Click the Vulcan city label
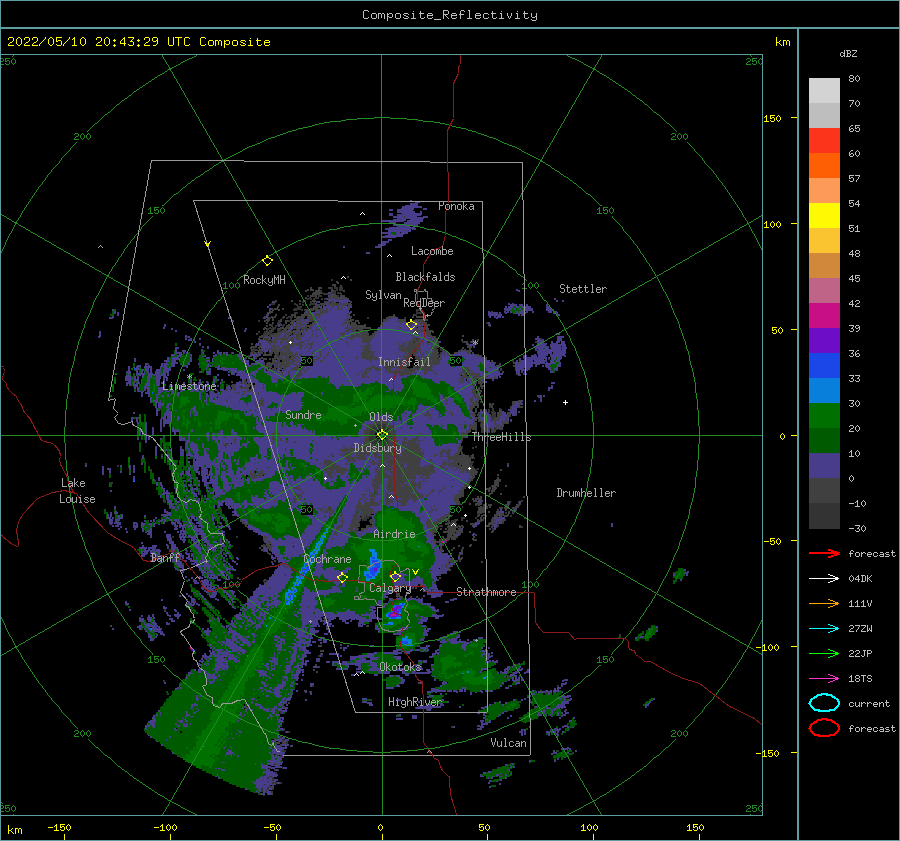 pyautogui.click(x=509, y=743)
